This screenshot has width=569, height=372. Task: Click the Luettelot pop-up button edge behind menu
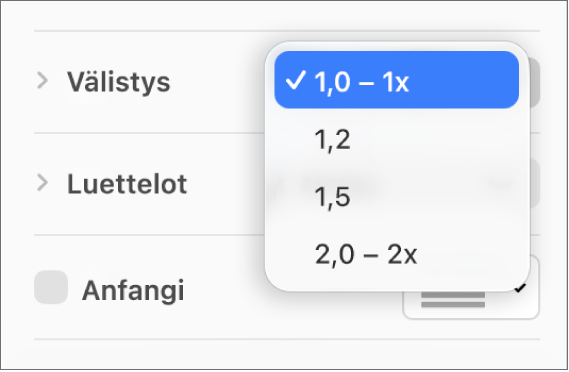click(535, 184)
